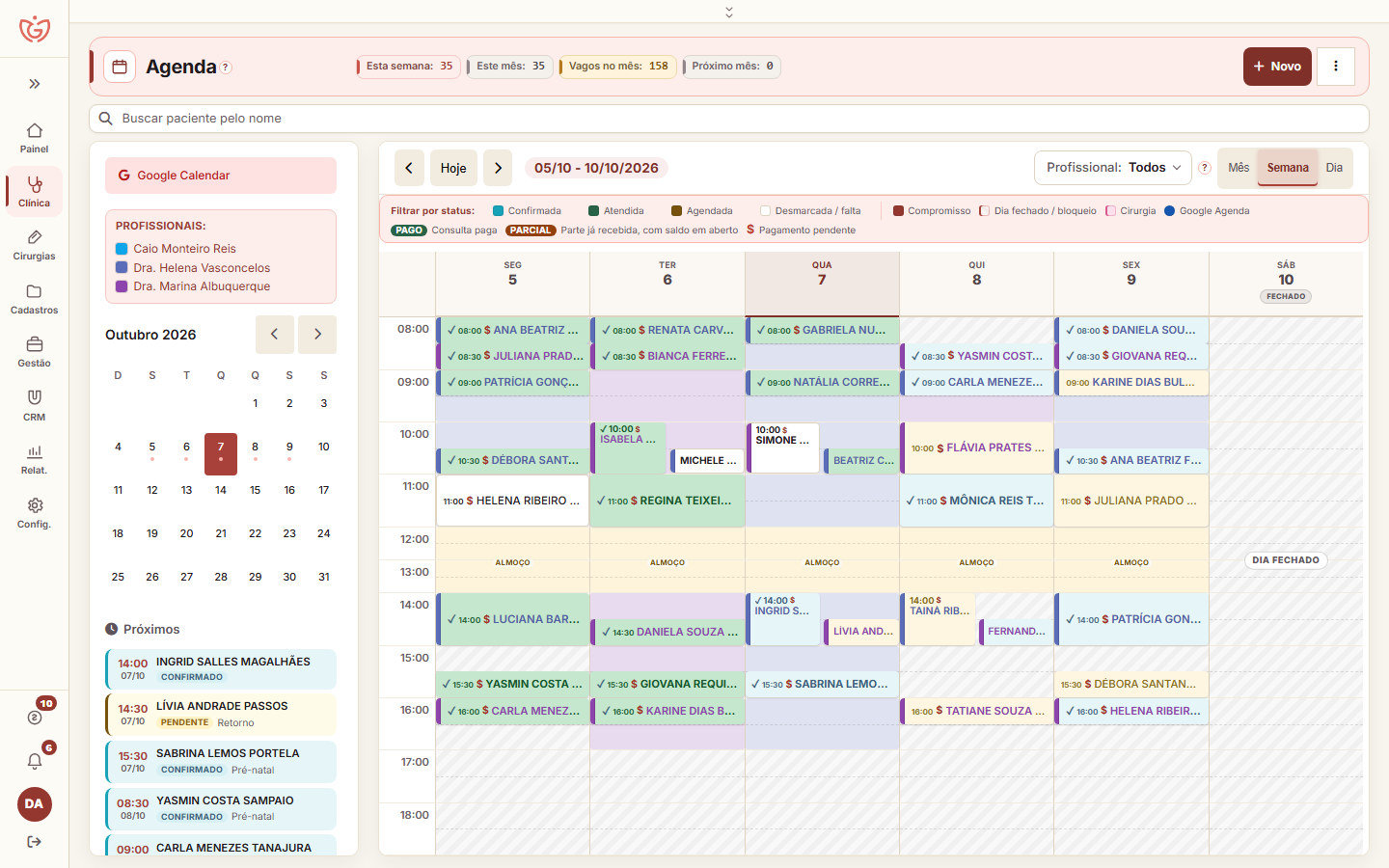Switch to Semana view
The height and width of the screenshot is (868, 1389).
1288,168
